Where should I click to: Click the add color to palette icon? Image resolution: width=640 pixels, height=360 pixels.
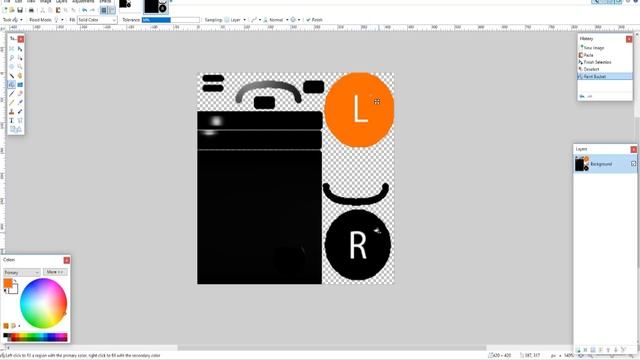[6, 326]
